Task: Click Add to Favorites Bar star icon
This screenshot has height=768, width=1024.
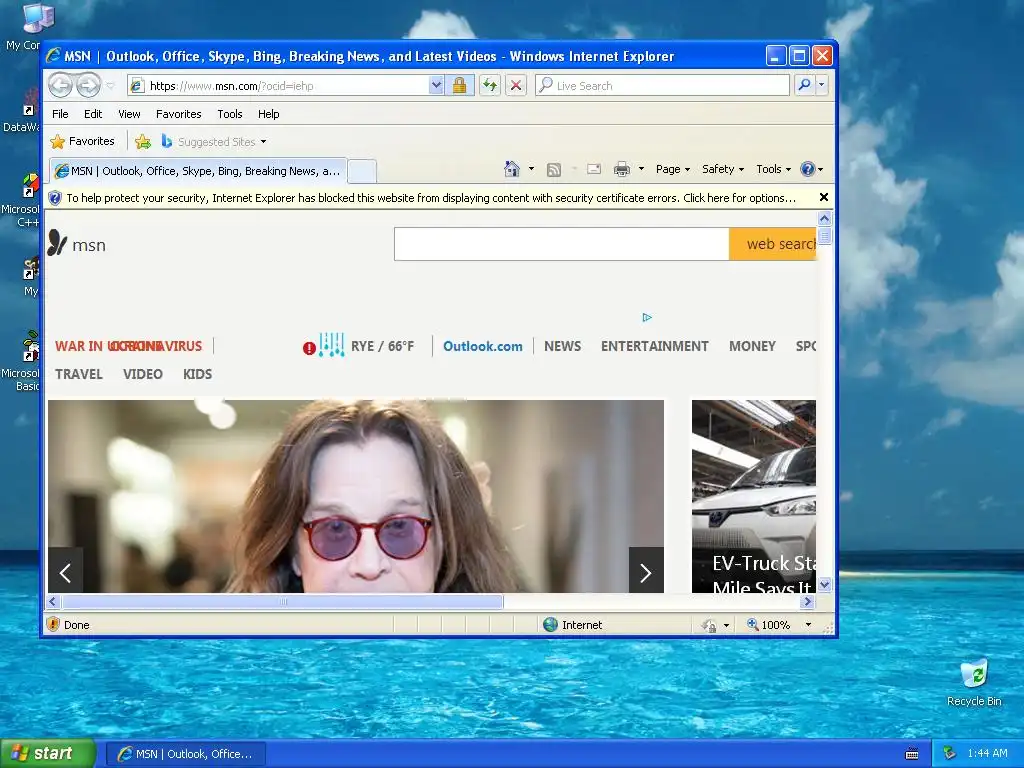Action: click(x=142, y=141)
